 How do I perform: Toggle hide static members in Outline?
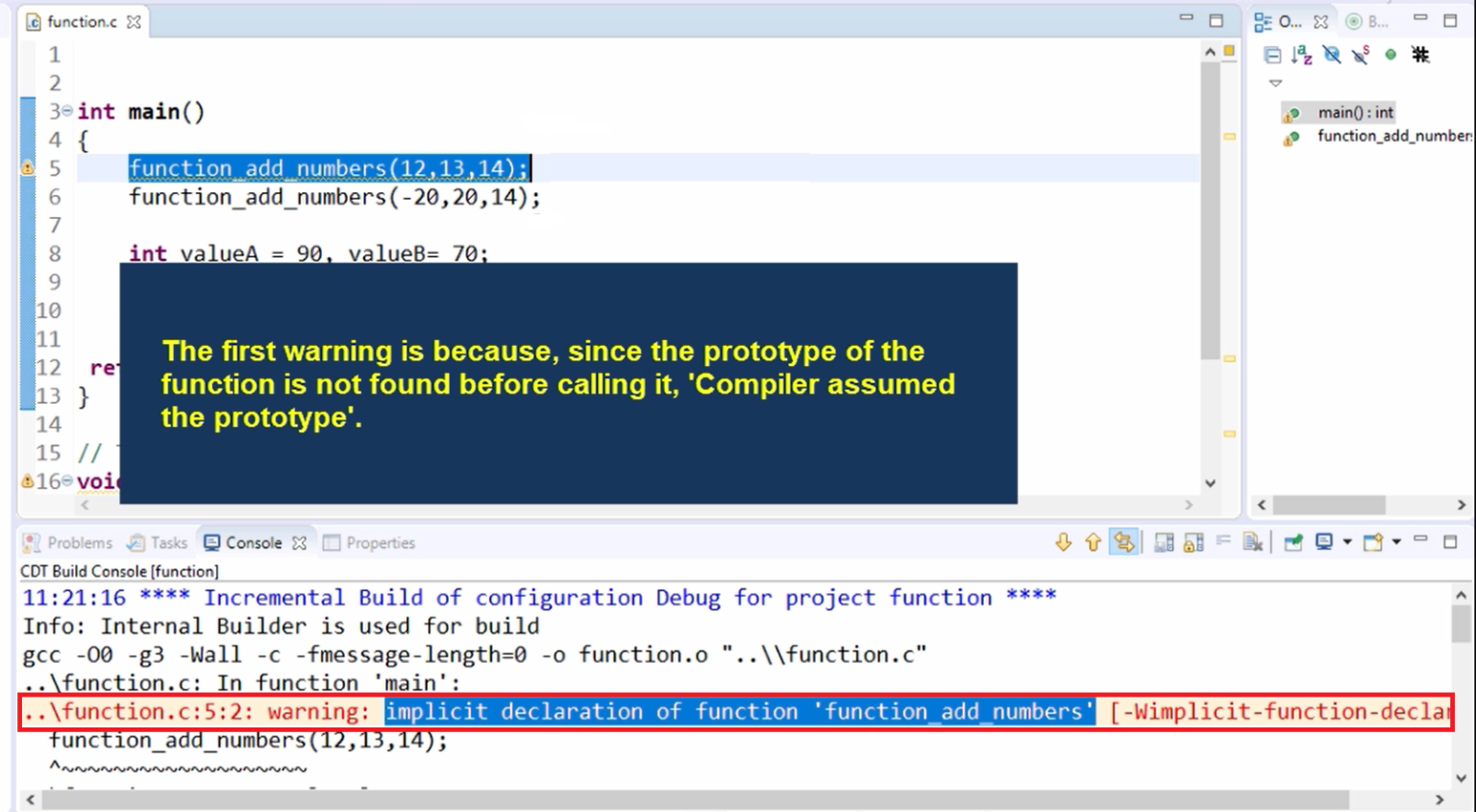click(x=1361, y=55)
